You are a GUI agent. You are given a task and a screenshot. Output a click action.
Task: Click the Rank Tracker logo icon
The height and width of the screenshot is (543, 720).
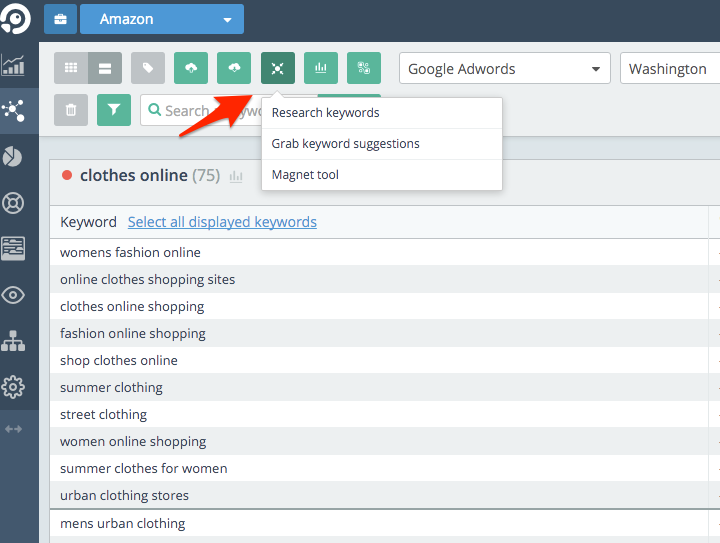click(15, 18)
